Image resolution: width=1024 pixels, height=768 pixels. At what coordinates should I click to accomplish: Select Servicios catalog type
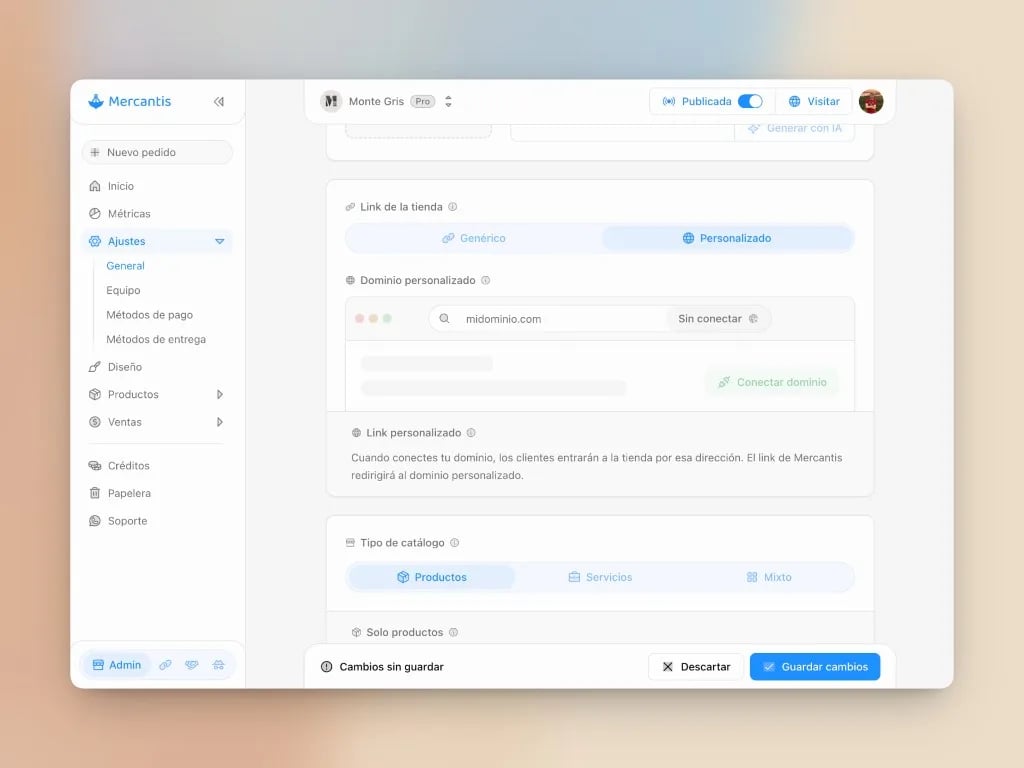click(600, 577)
